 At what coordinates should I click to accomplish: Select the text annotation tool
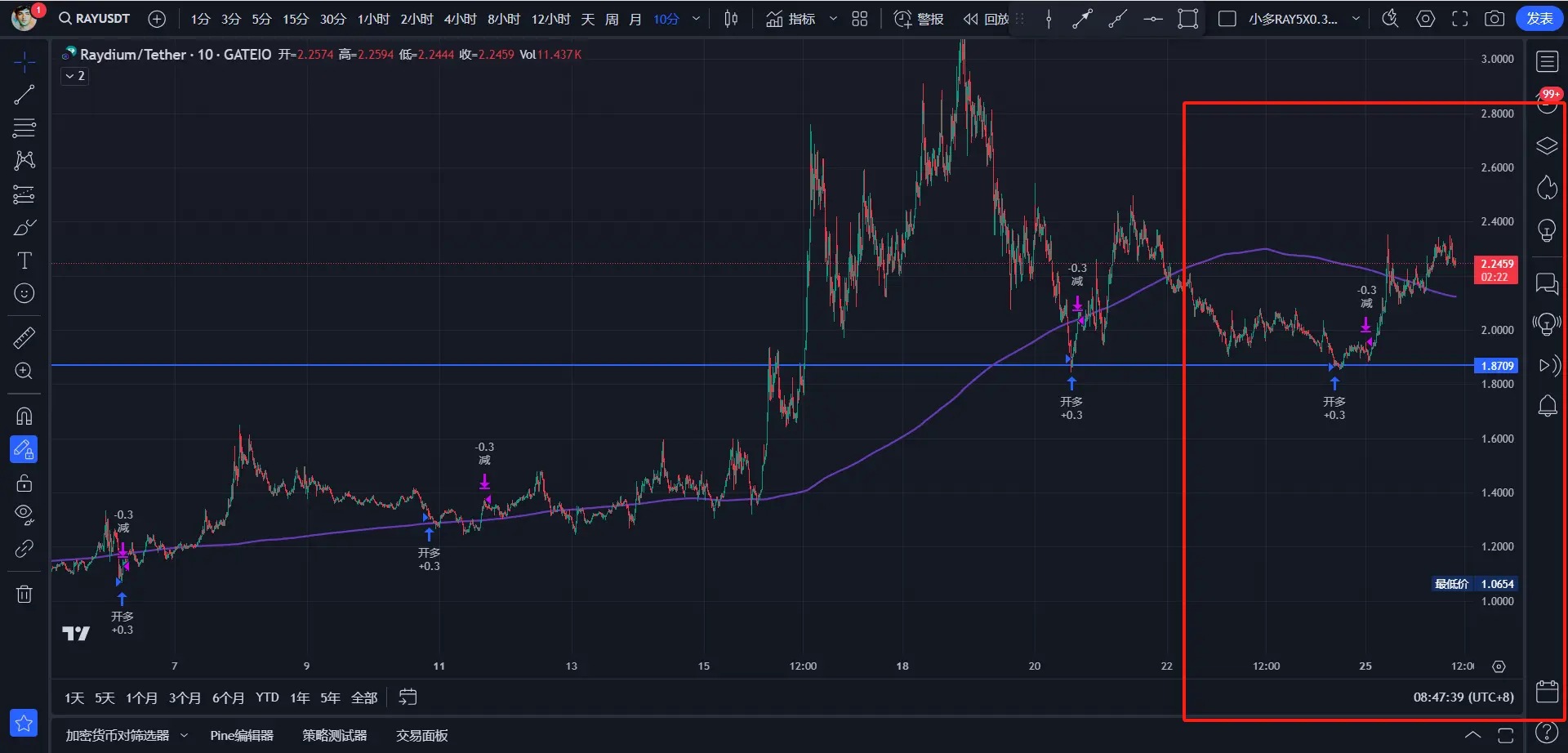(24, 261)
